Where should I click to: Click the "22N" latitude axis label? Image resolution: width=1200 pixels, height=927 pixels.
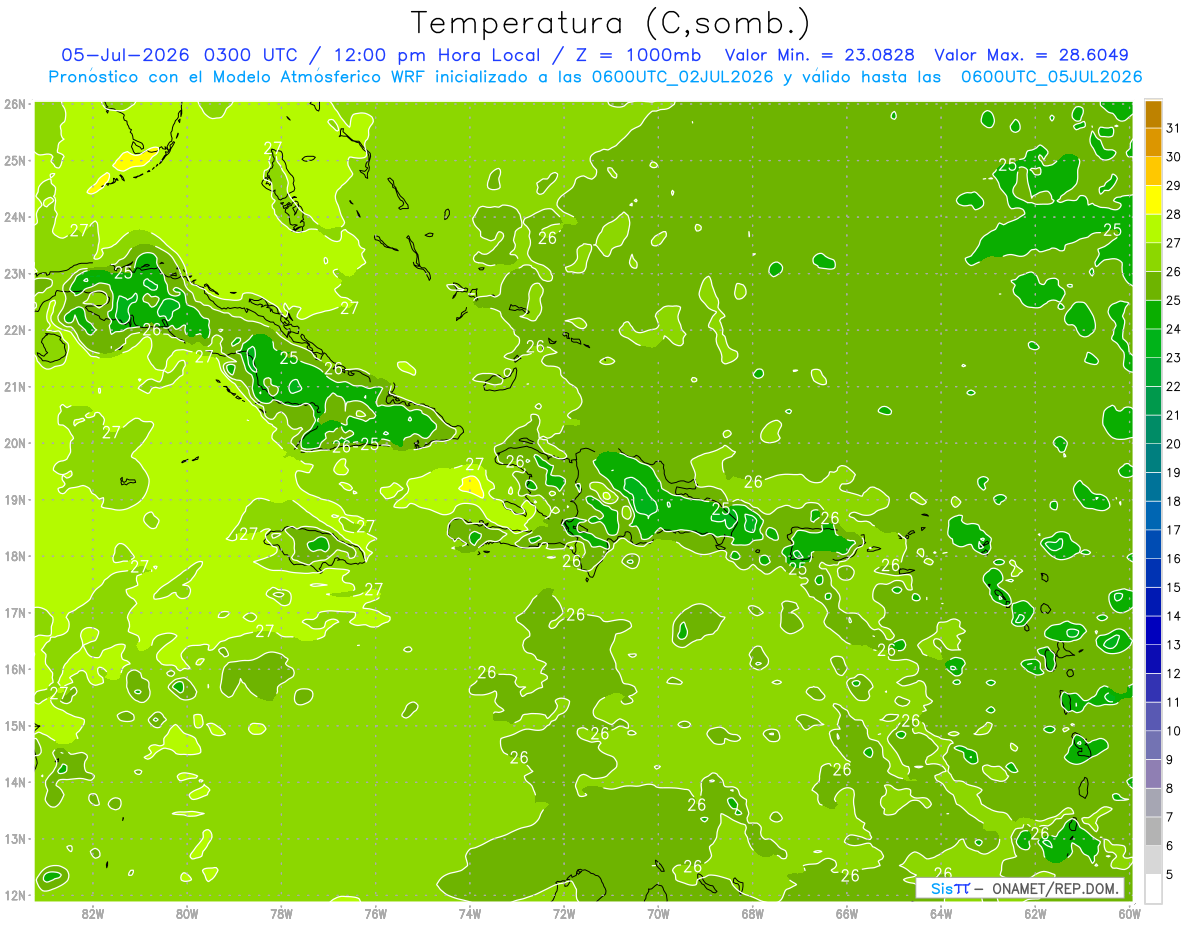(15, 330)
